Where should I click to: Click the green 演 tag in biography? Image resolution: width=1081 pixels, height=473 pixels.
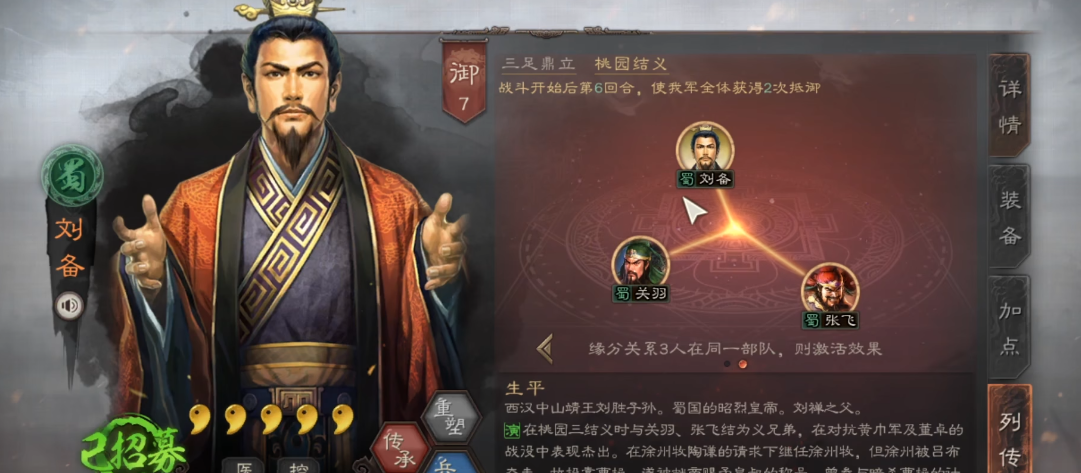511,432
